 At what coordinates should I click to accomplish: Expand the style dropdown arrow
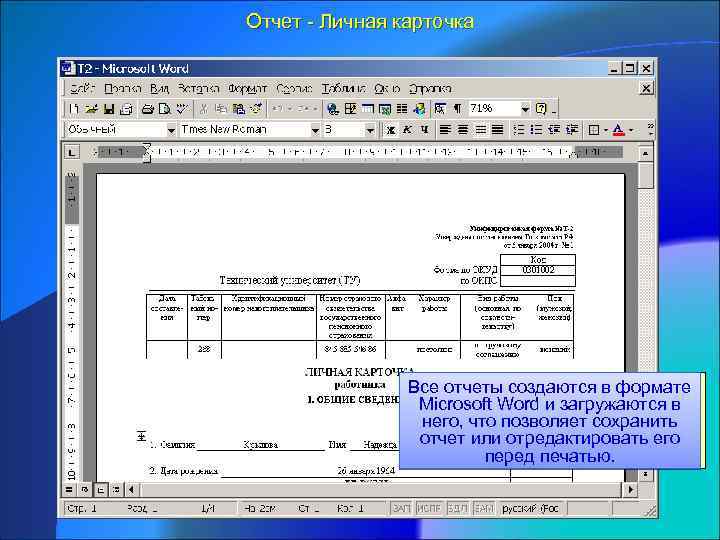coord(171,130)
